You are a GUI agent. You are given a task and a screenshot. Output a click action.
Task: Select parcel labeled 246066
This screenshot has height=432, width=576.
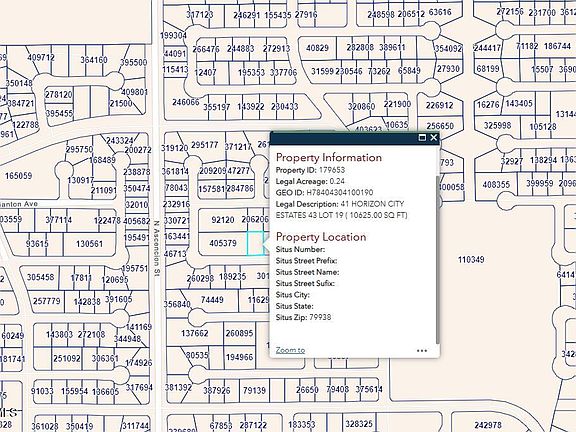[x=186, y=102]
